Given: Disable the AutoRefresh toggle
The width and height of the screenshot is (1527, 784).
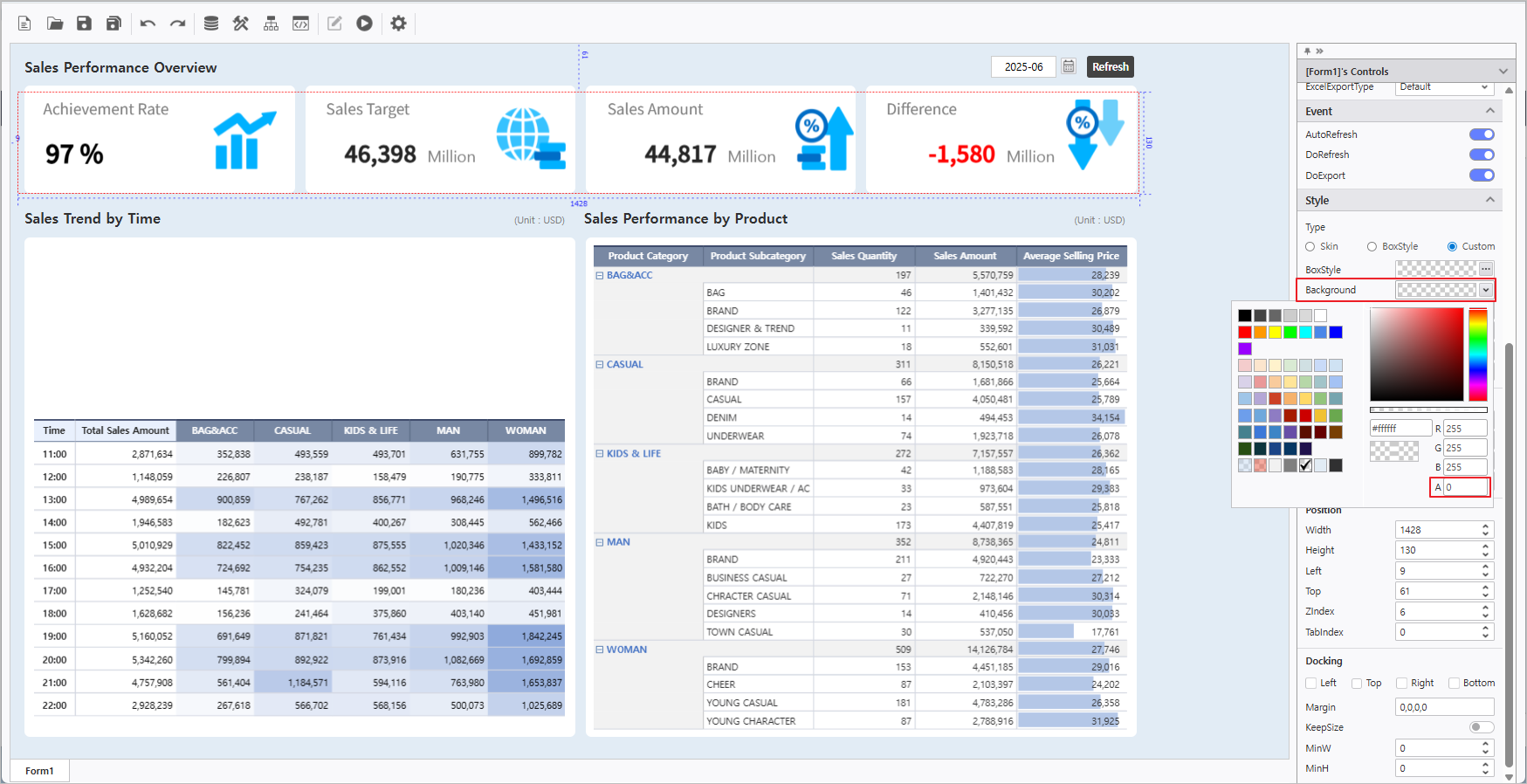Looking at the screenshot, I should [1482, 134].
